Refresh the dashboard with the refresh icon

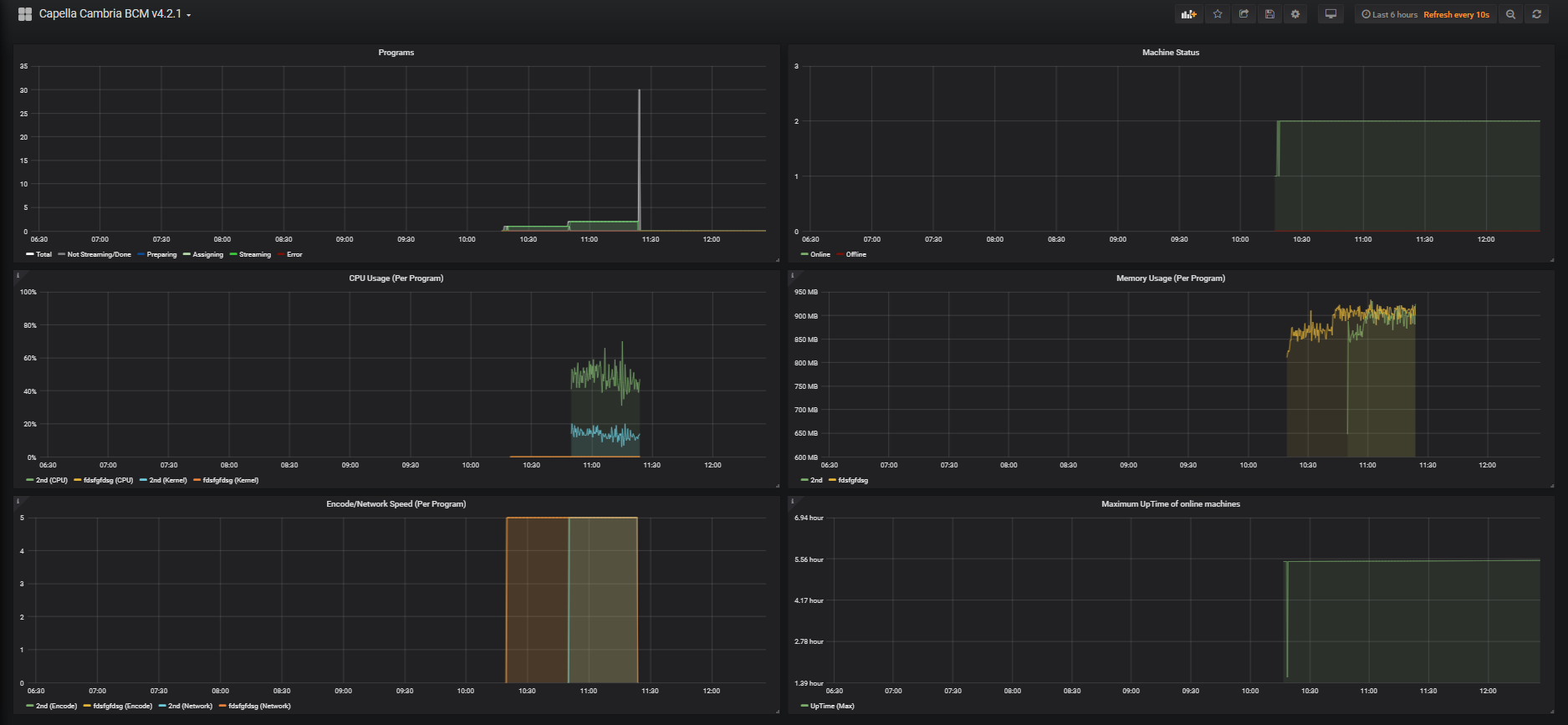click(x=1536, y=14)
